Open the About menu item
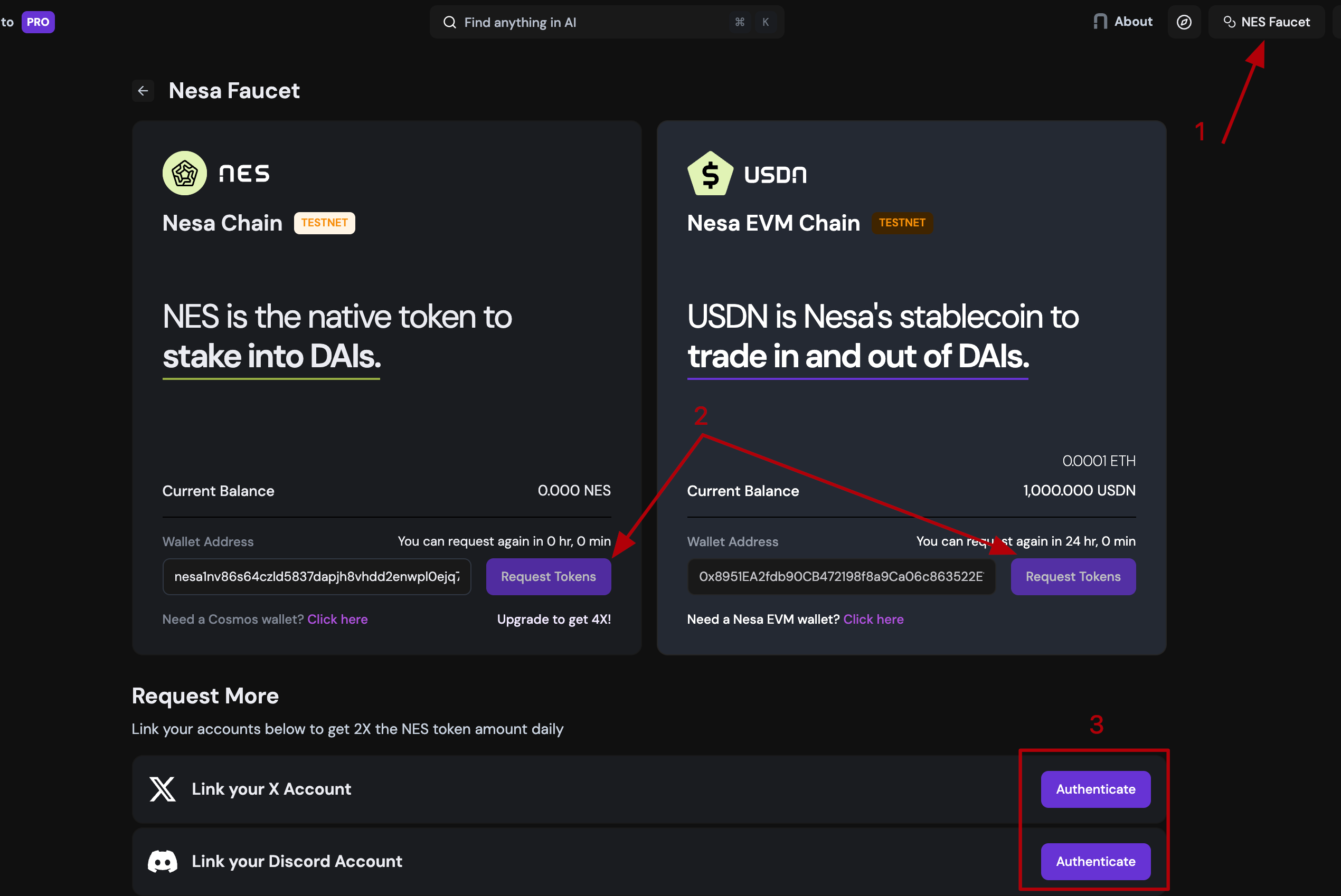The image size is (1341, 896). [x=1133, y=22]
